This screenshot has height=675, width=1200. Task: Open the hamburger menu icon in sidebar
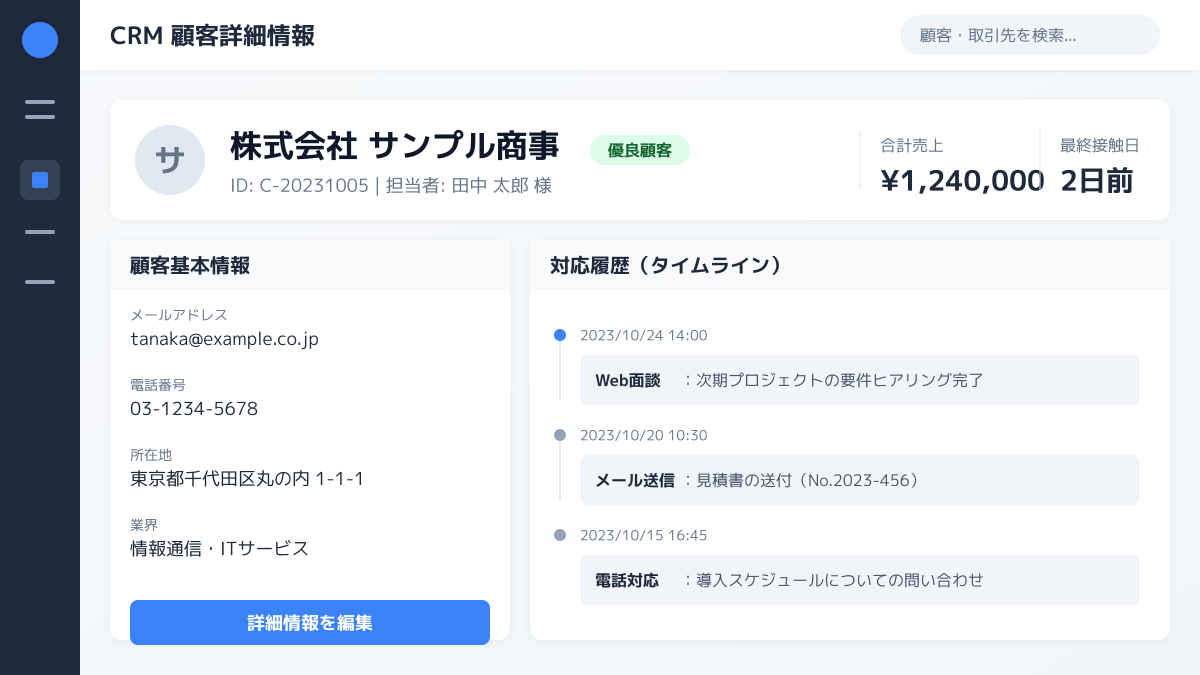[x=40, y=110]
